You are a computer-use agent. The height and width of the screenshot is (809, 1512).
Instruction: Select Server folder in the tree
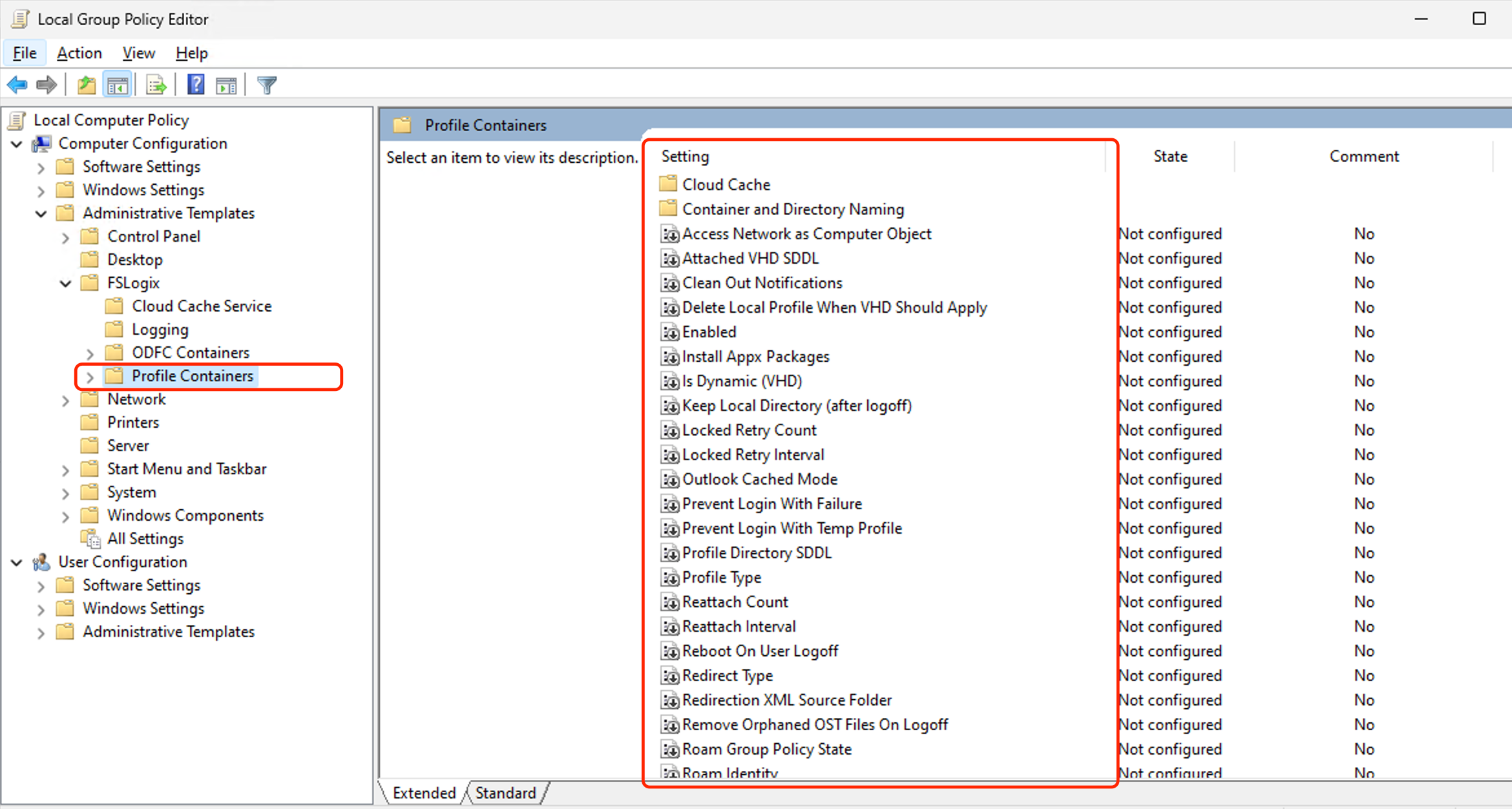[x=128, y=446]
